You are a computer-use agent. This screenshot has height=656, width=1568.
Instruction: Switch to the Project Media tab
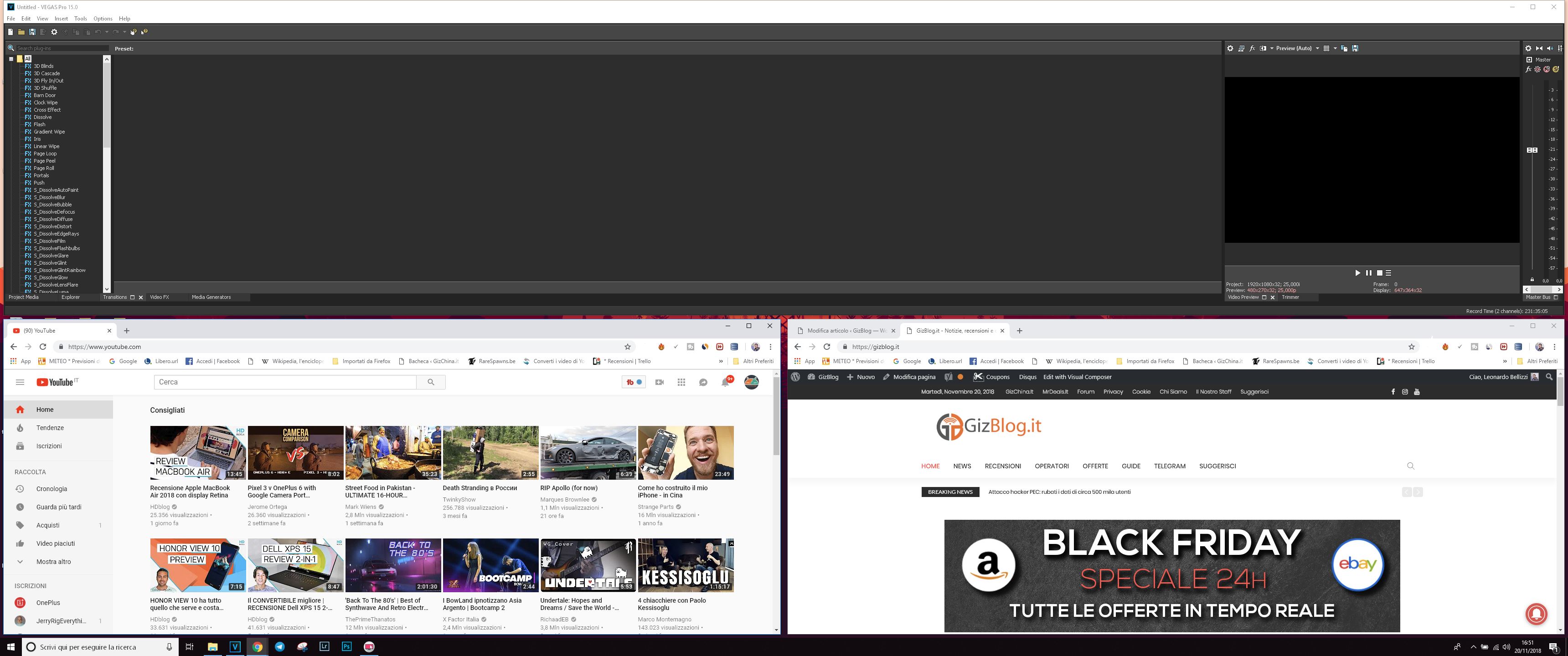click(x=23, y=297)
